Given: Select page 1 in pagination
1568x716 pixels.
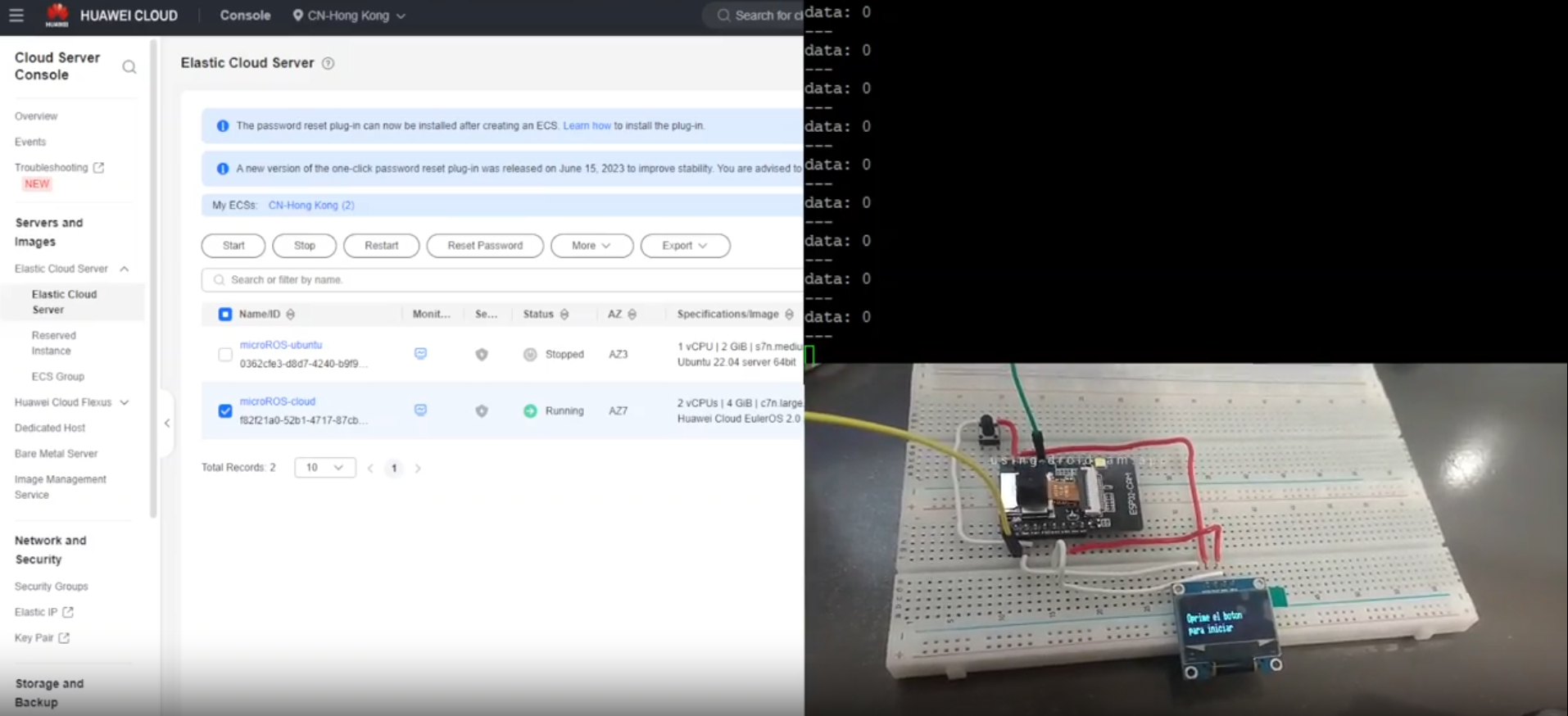Looking at the screenshot, I should pyautogui.click(x=394, y=469).
